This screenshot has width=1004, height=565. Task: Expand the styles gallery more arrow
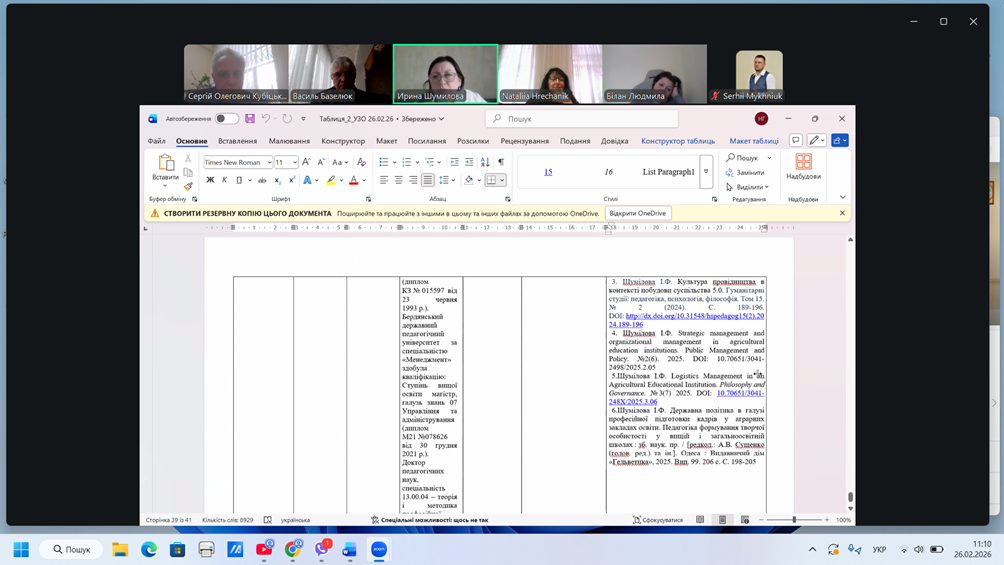pyautogui.click(x=706, y=172)
